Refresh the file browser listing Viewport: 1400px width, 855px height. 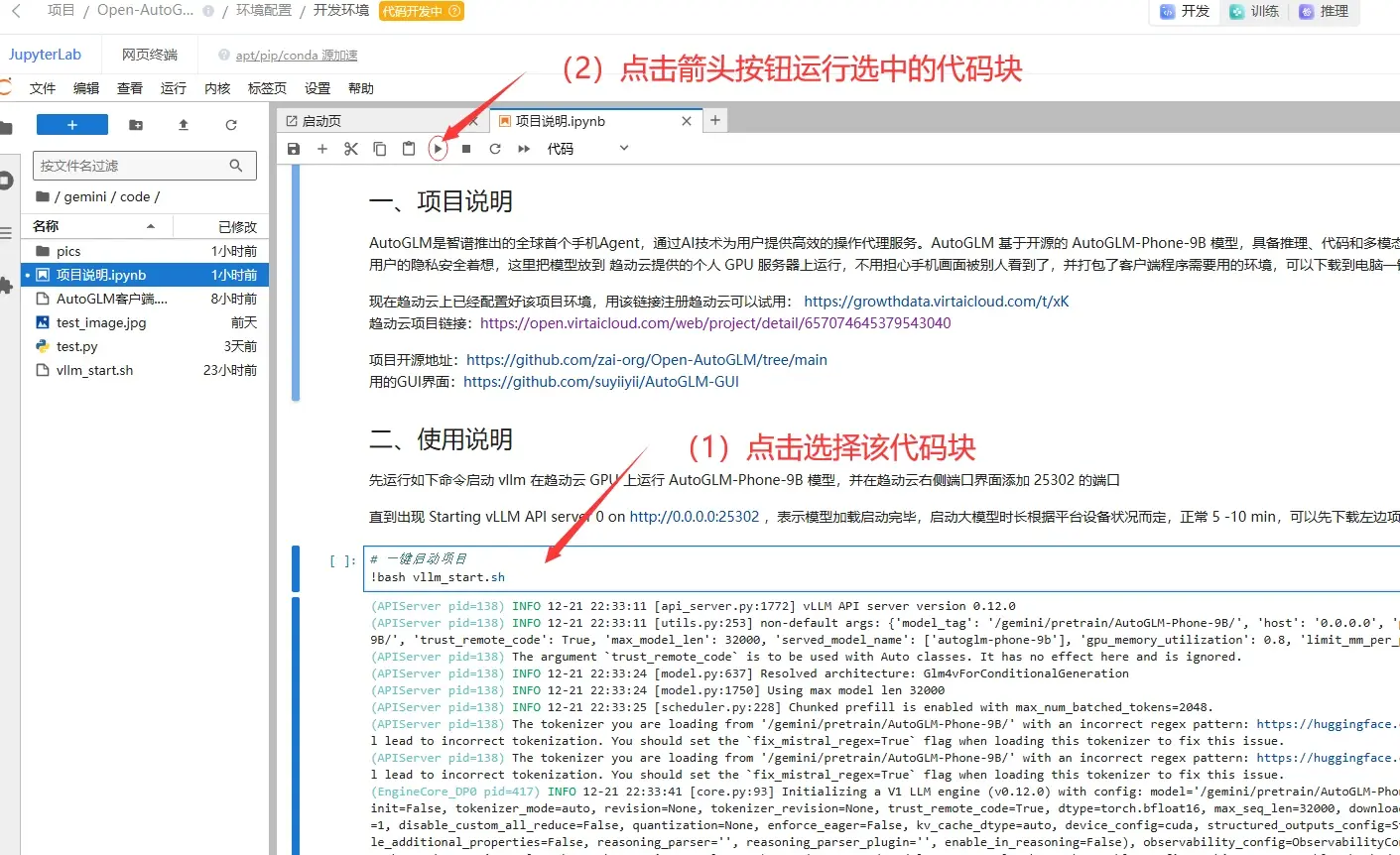click(231, 125)
